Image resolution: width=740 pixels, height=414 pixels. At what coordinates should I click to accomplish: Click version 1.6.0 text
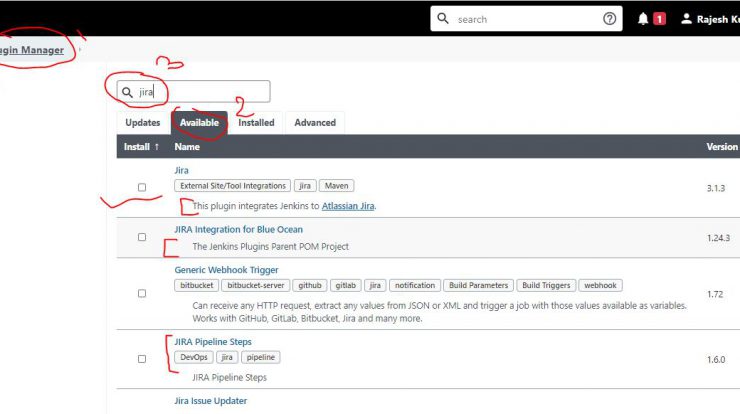pyautogui.click(x=715, y=360)
